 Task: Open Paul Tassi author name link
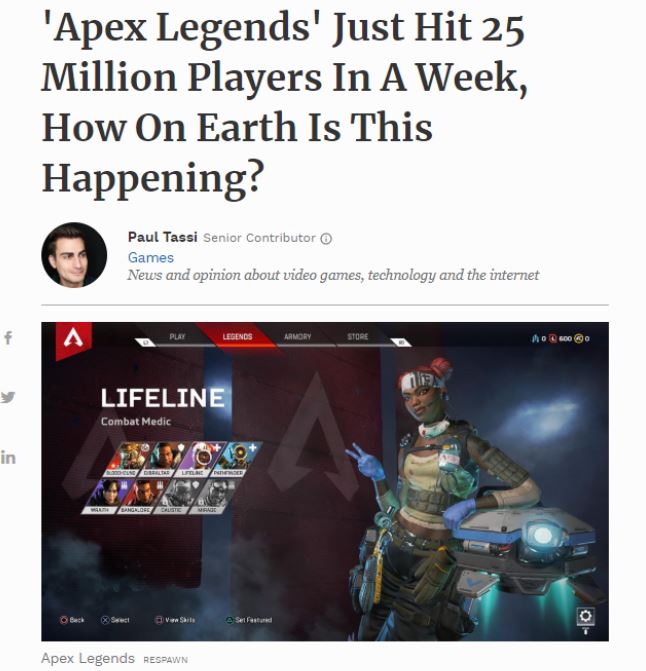[163, 237]
